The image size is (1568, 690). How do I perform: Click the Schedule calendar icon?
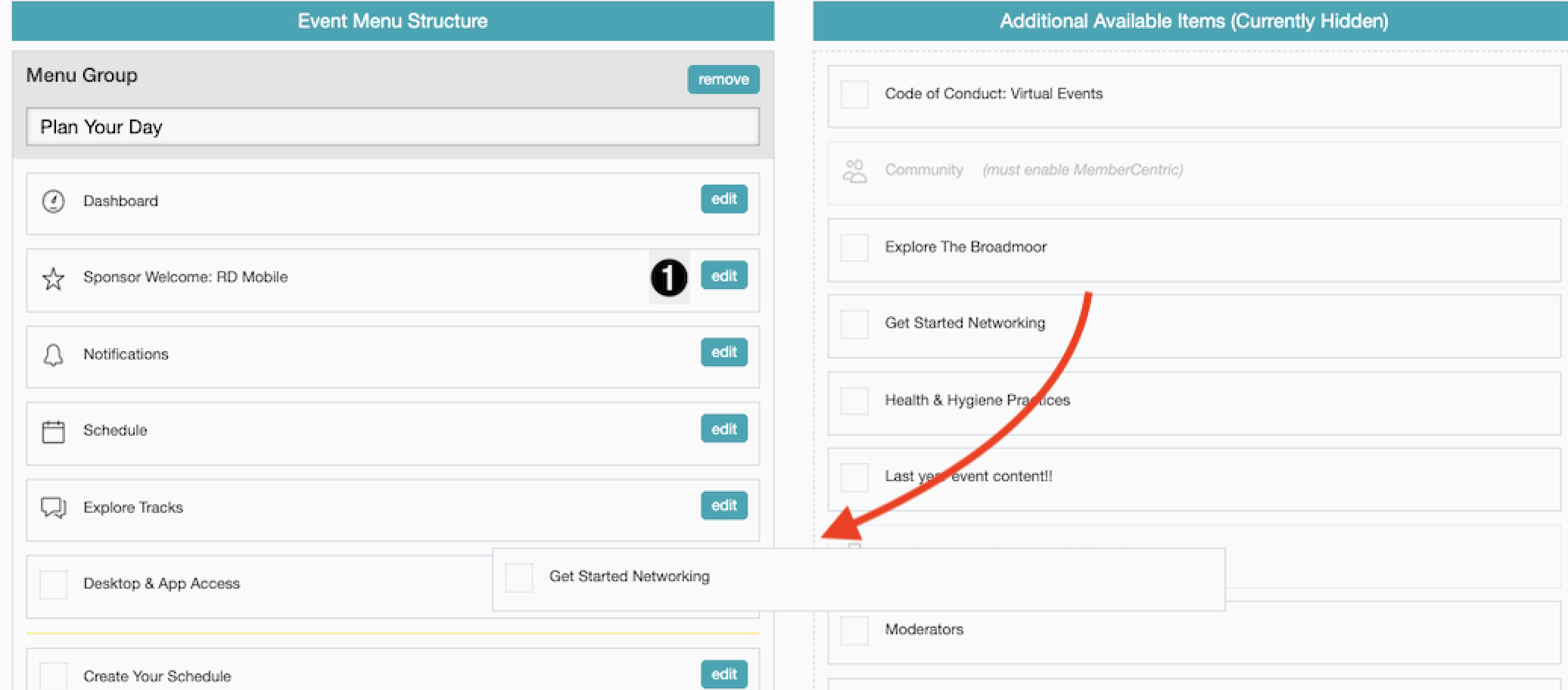coord(53,431)
